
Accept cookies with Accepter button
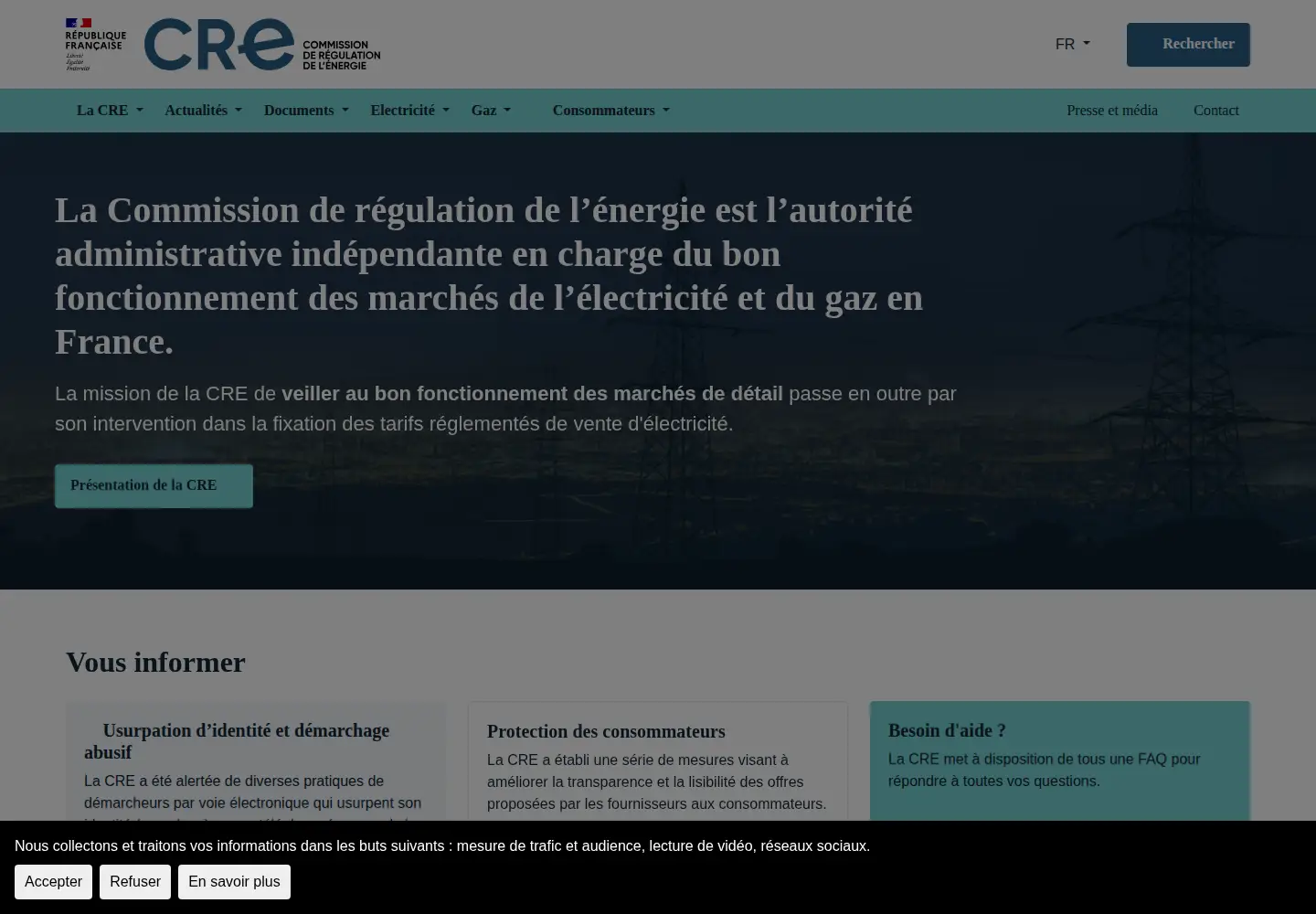point(53,882)
